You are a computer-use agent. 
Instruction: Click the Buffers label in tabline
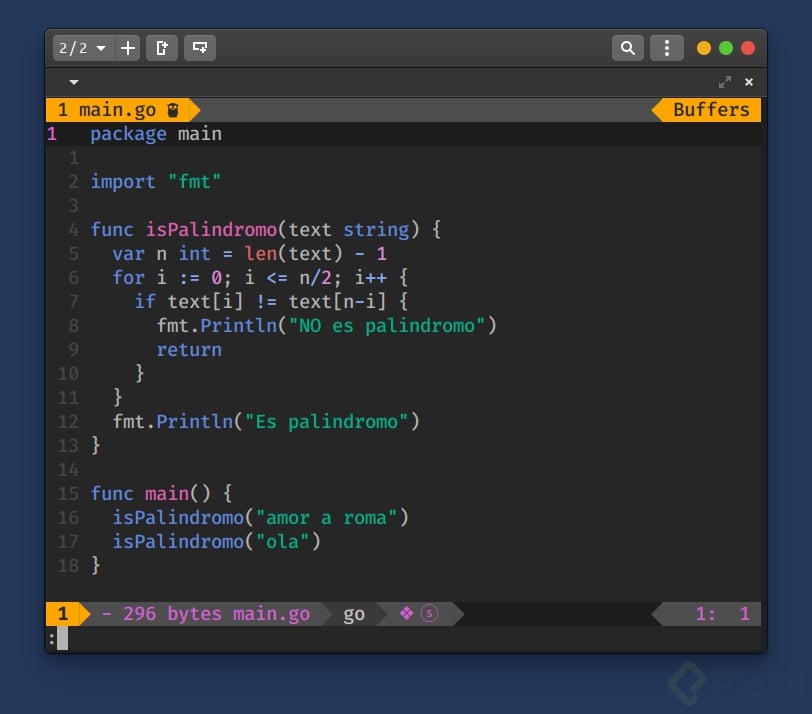pyautogui.click(x=711, y=110)
